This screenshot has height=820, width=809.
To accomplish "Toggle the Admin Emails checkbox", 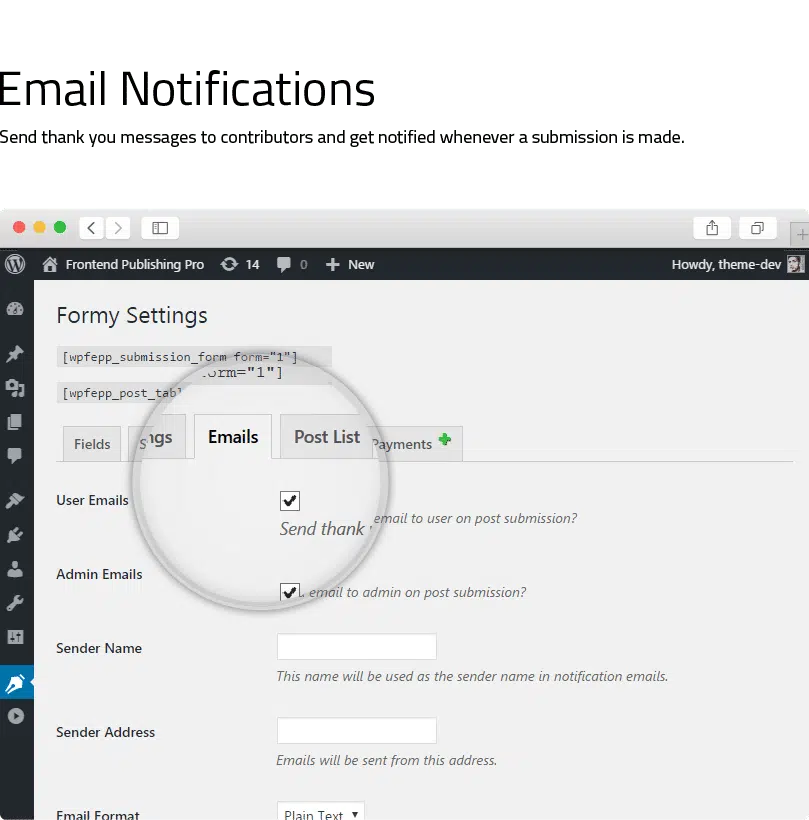I will tap(290, 591).
